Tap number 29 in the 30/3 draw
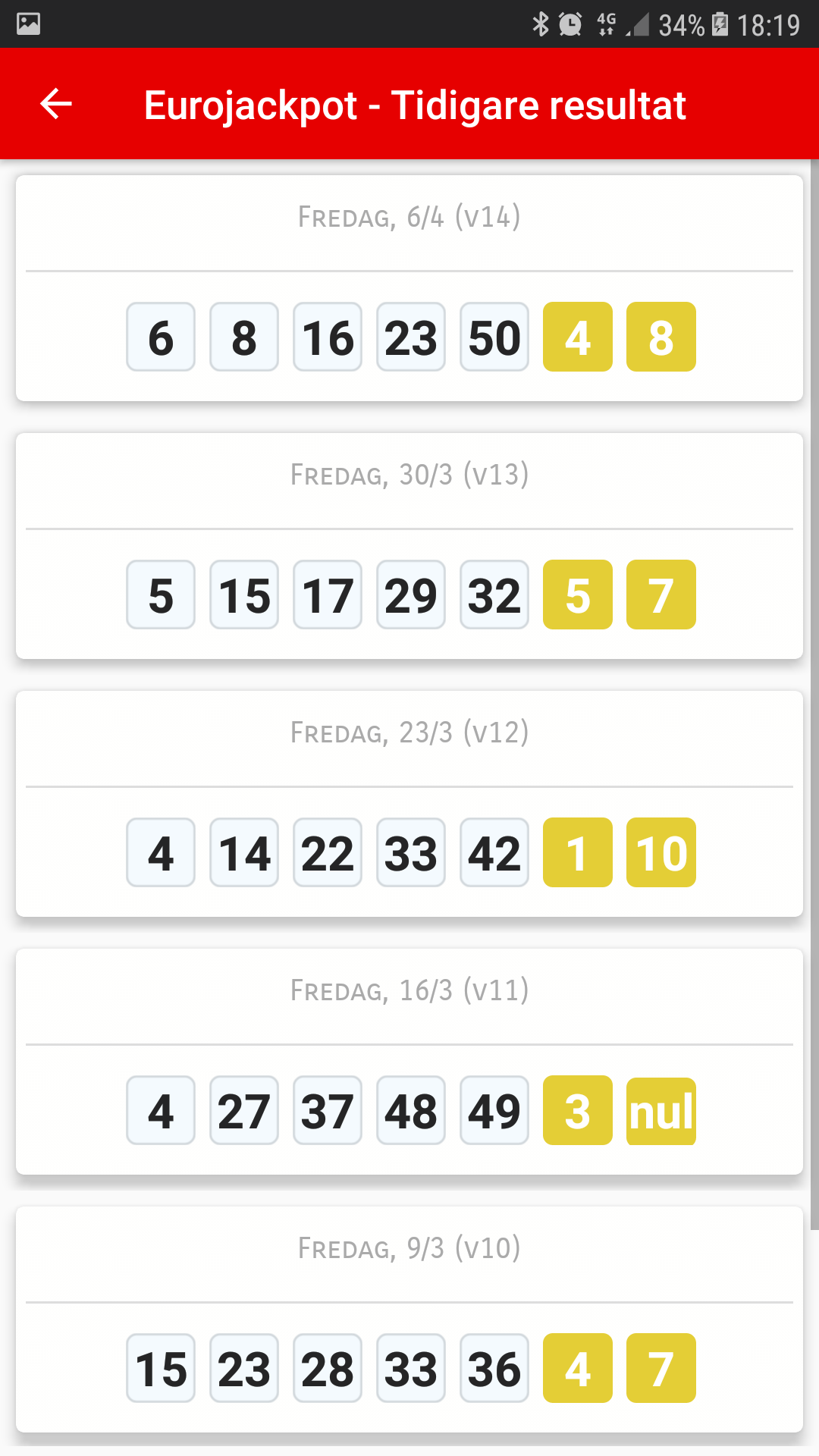Image resolution: width=819 pixels, height=1456 pixels. 411,595
